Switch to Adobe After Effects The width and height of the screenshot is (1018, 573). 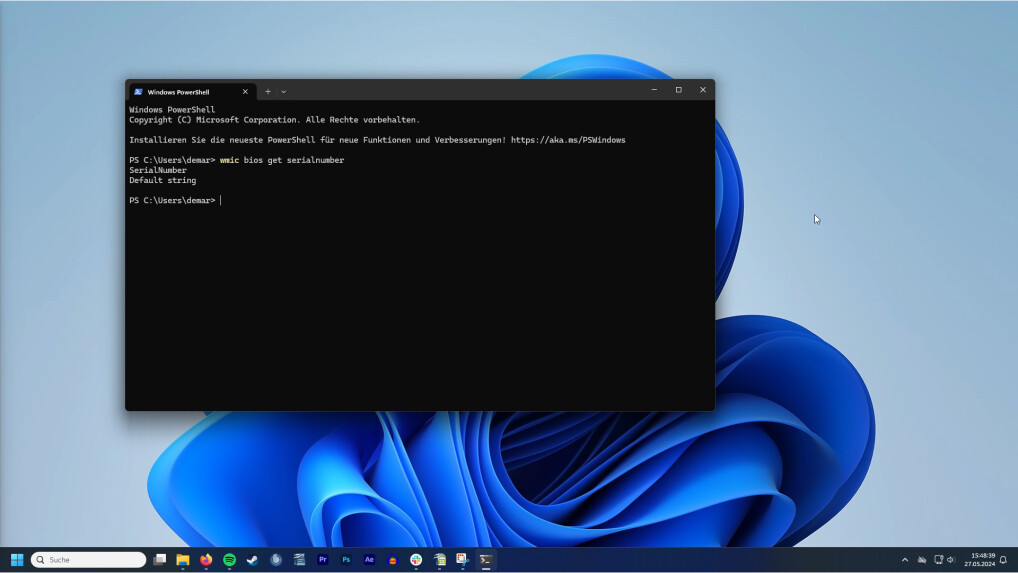pos(369,560)
